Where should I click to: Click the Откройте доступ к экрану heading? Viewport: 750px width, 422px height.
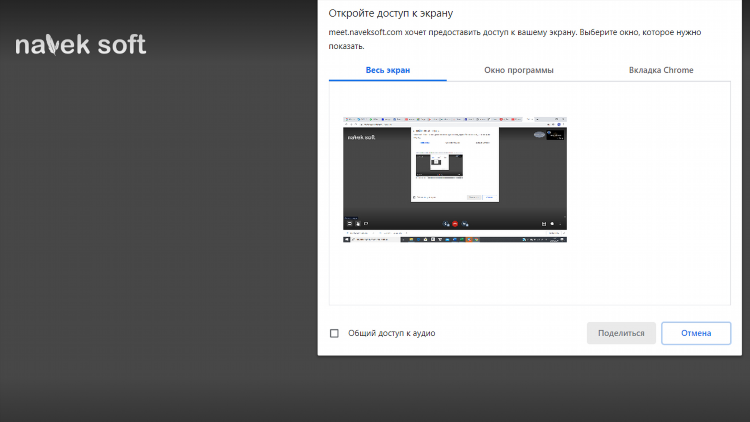(390, 13)
